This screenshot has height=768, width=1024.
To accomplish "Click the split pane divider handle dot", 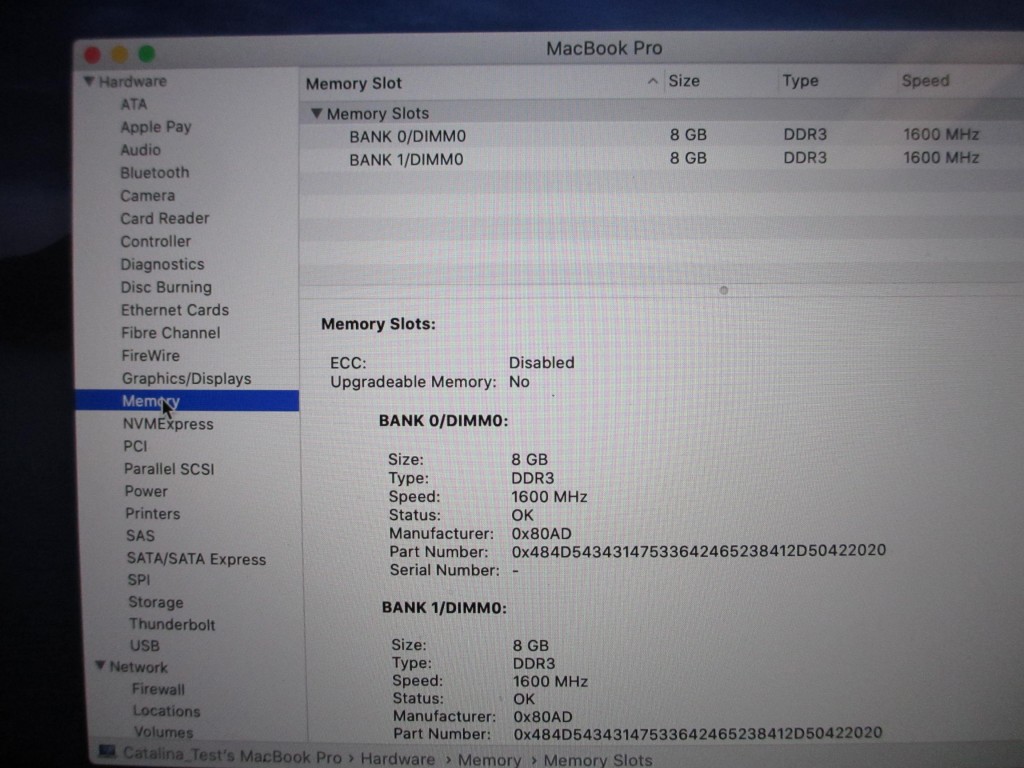I will tap(724, 291).
